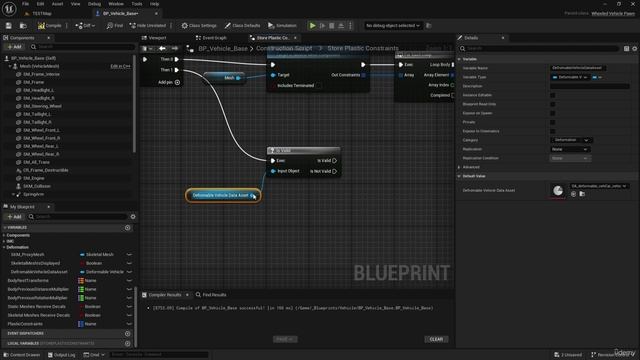Compile the blueprint
This screenshot has height=360, width=640.
50,26
